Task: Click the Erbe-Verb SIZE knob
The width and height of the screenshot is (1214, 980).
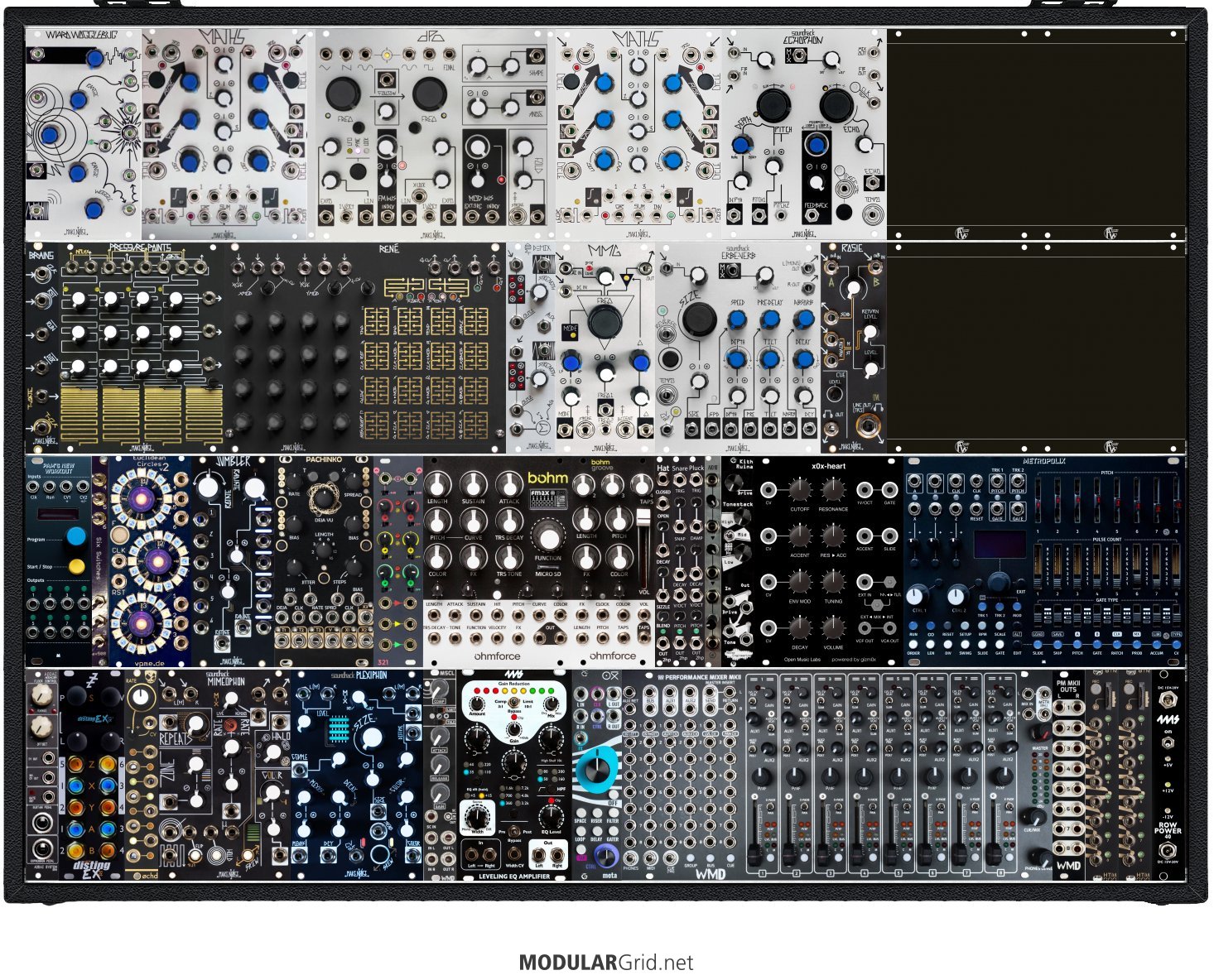Action: (700, 319)
